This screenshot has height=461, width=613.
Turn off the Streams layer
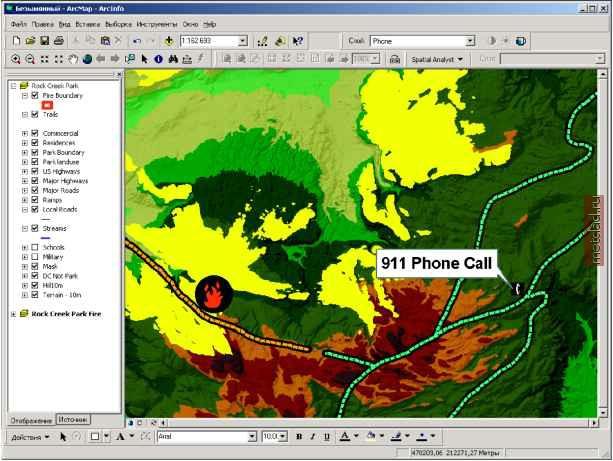35,228
